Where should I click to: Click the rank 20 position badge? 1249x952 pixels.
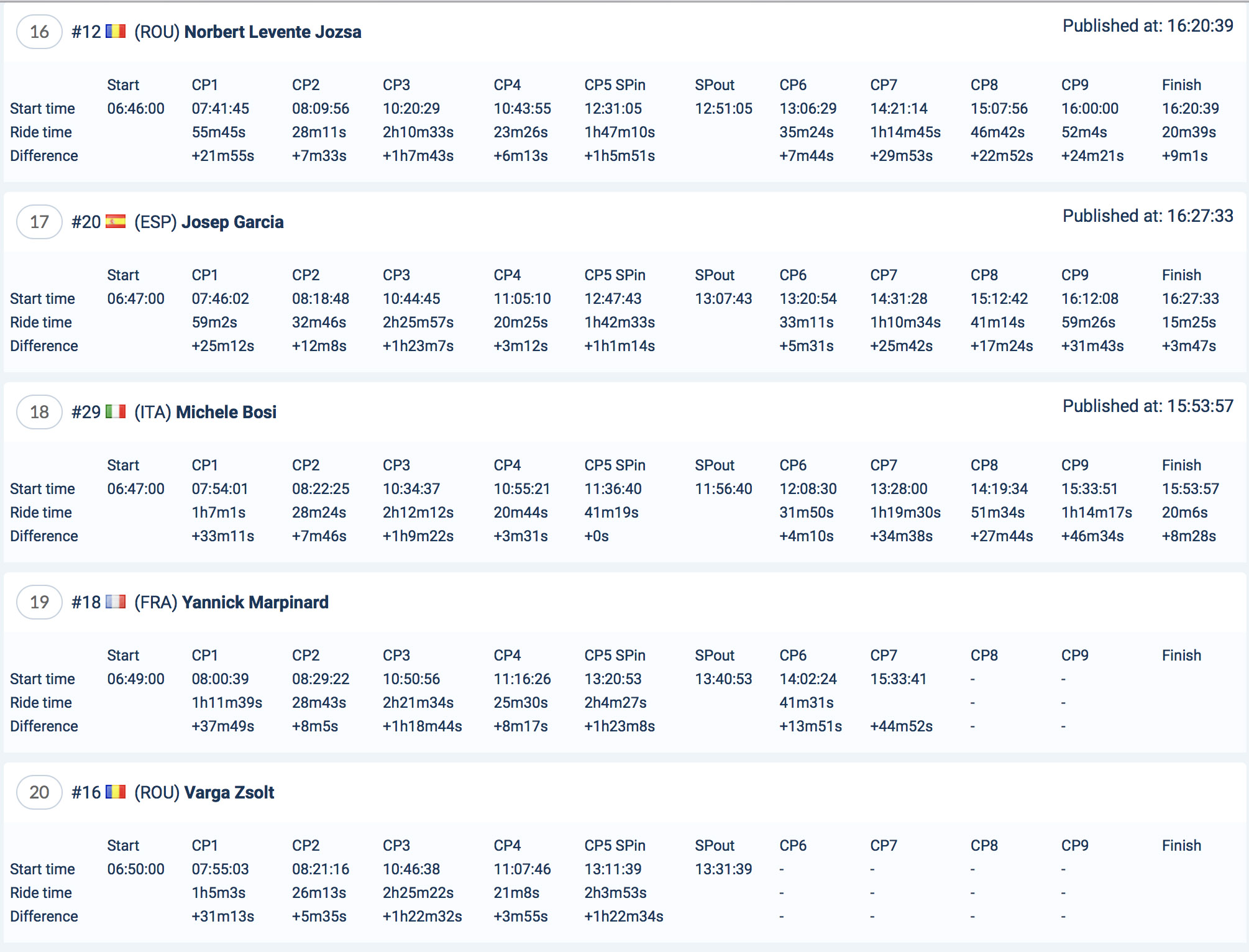tap(39, 792)
